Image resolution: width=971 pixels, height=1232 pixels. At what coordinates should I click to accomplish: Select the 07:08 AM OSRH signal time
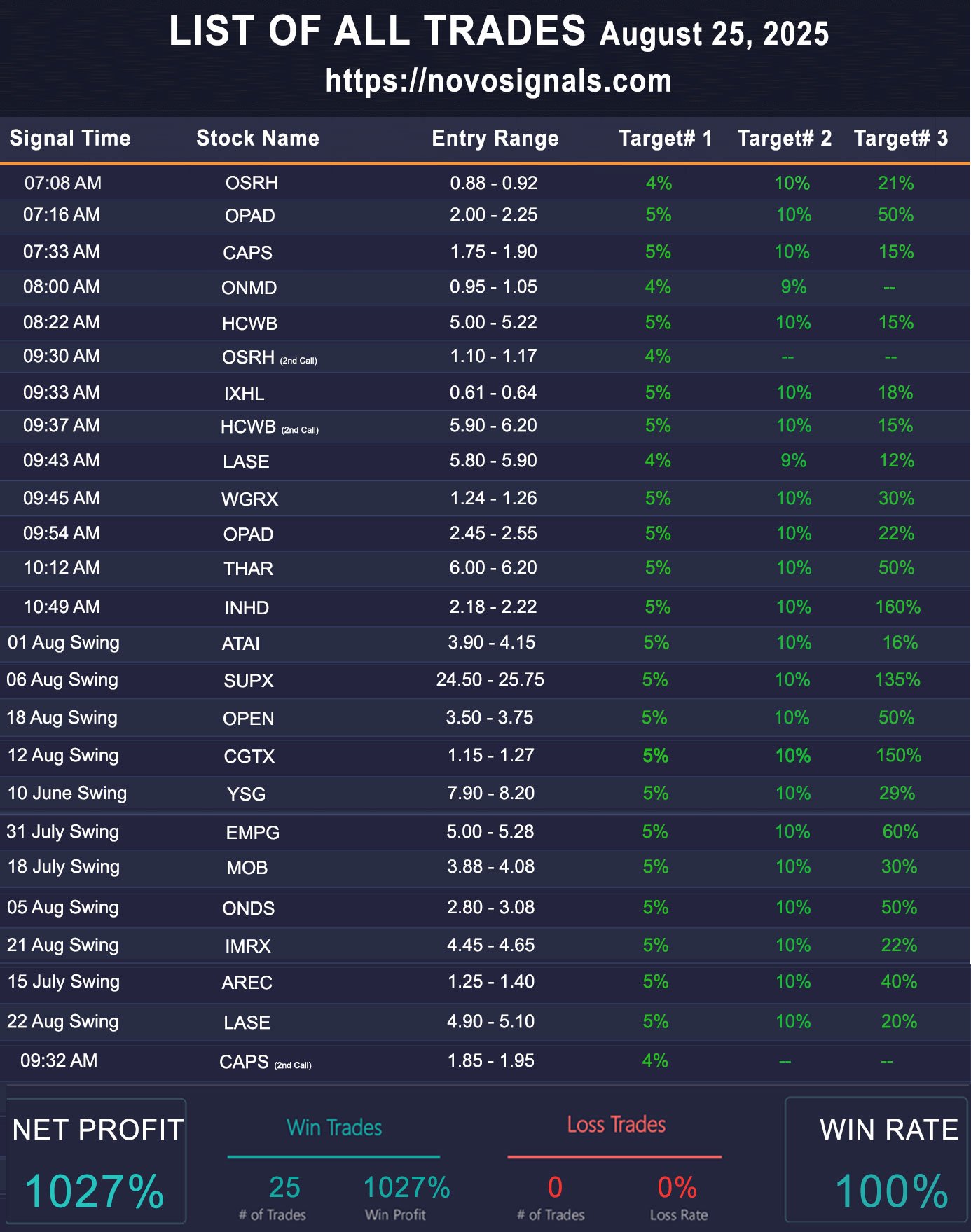point(62,183)
